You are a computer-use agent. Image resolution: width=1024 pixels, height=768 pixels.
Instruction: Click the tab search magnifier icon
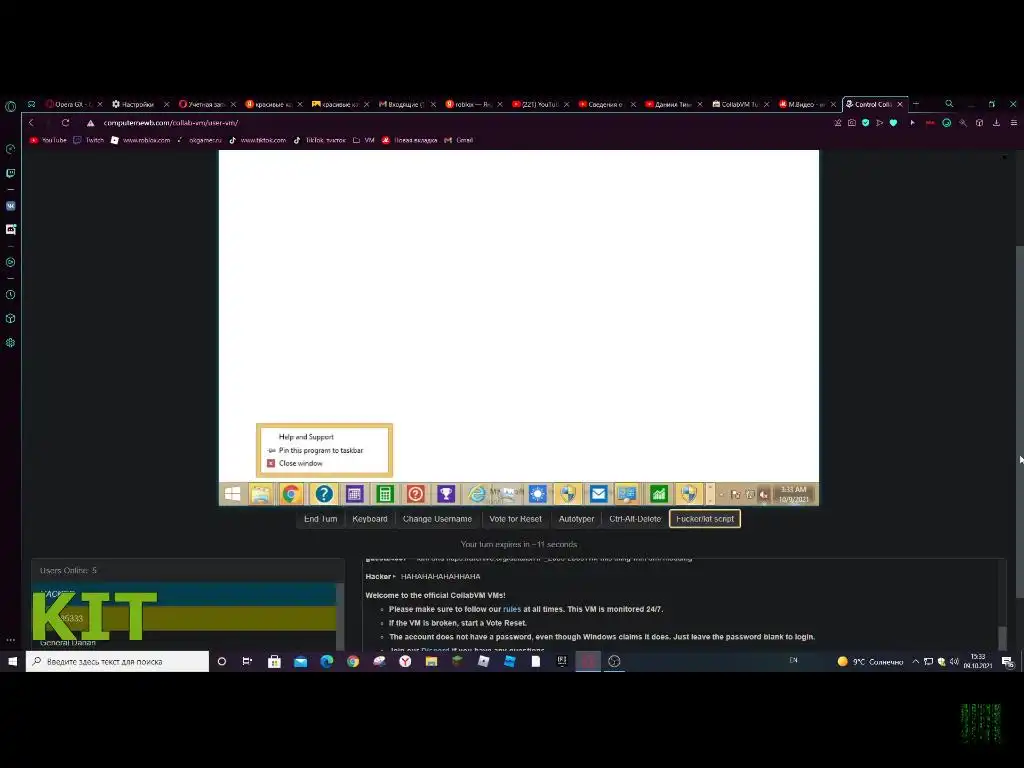949,104
